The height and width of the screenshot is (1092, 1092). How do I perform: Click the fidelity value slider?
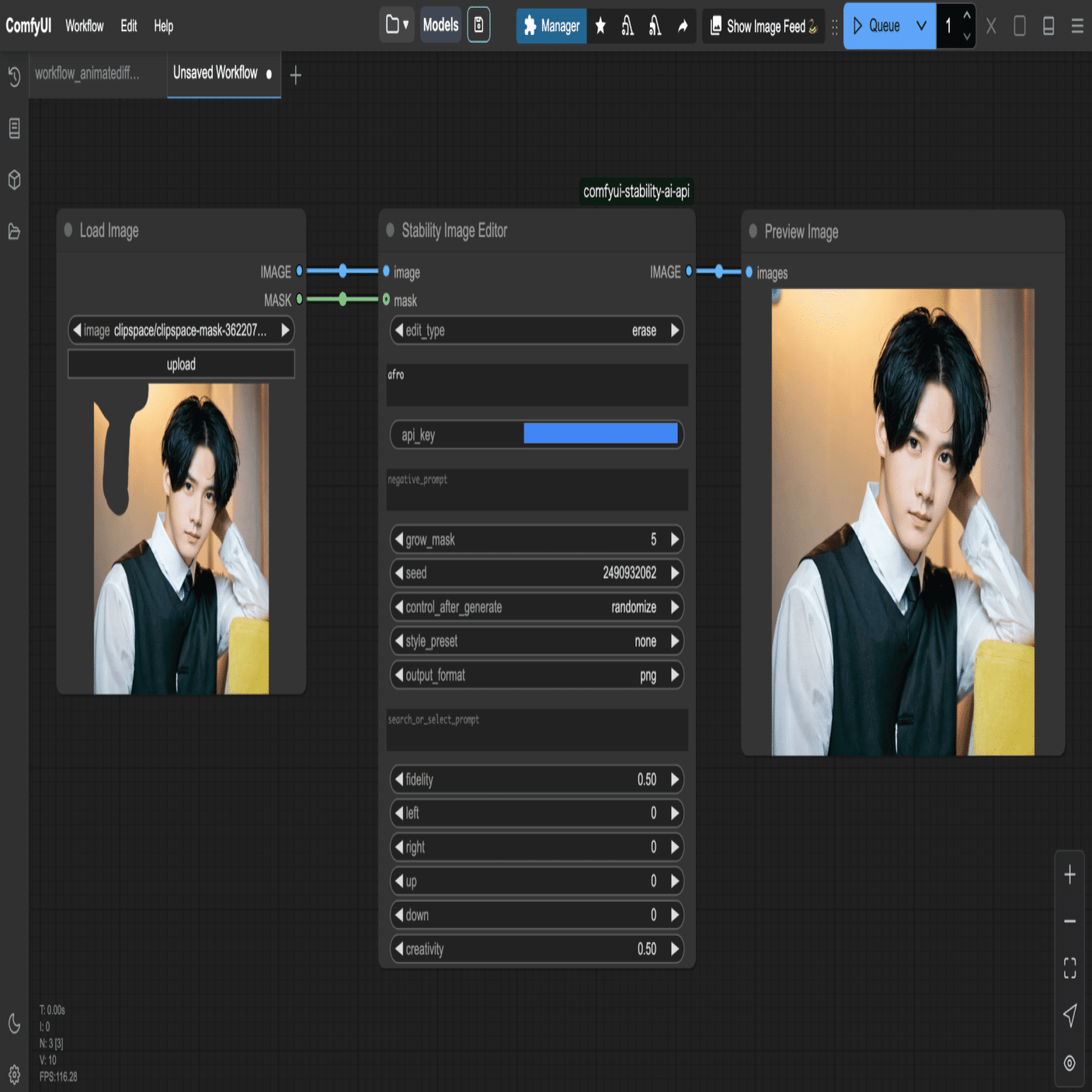(x=537, y=780)
